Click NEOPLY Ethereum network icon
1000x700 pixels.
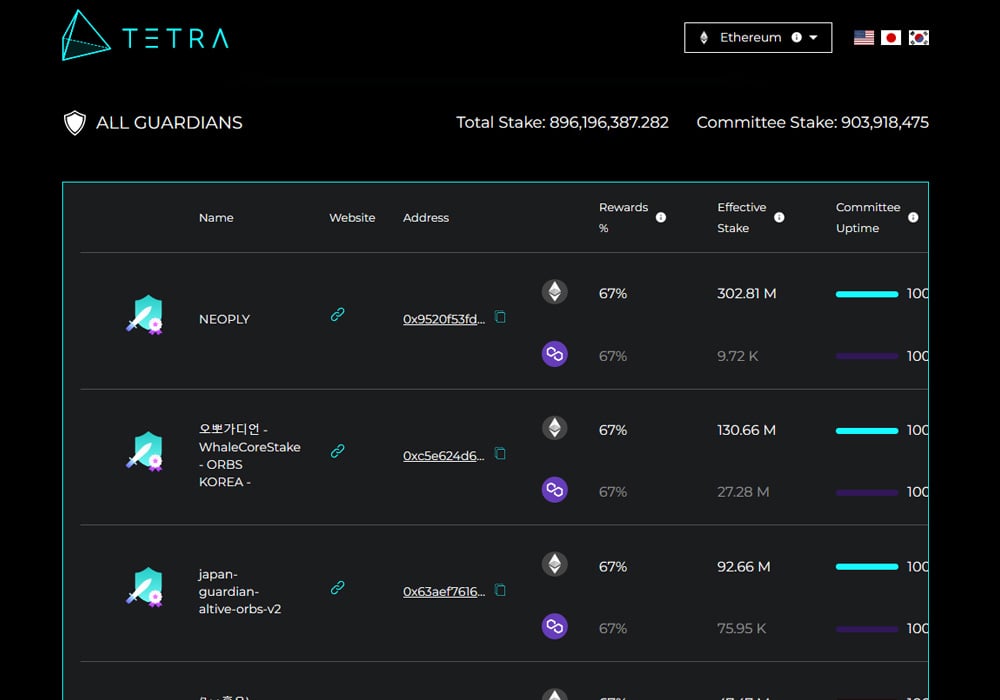[555, 292]
